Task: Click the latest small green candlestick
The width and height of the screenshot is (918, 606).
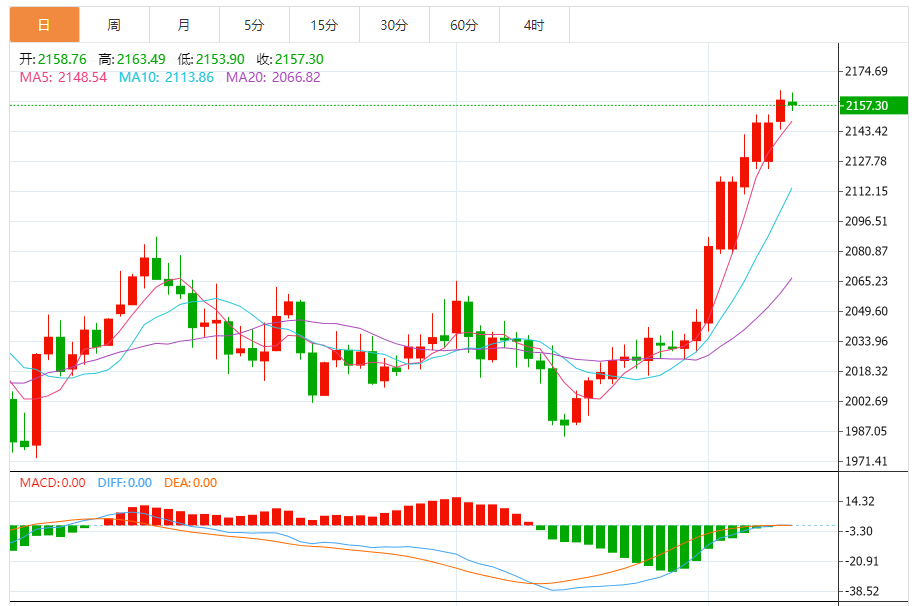Action: 793,103
